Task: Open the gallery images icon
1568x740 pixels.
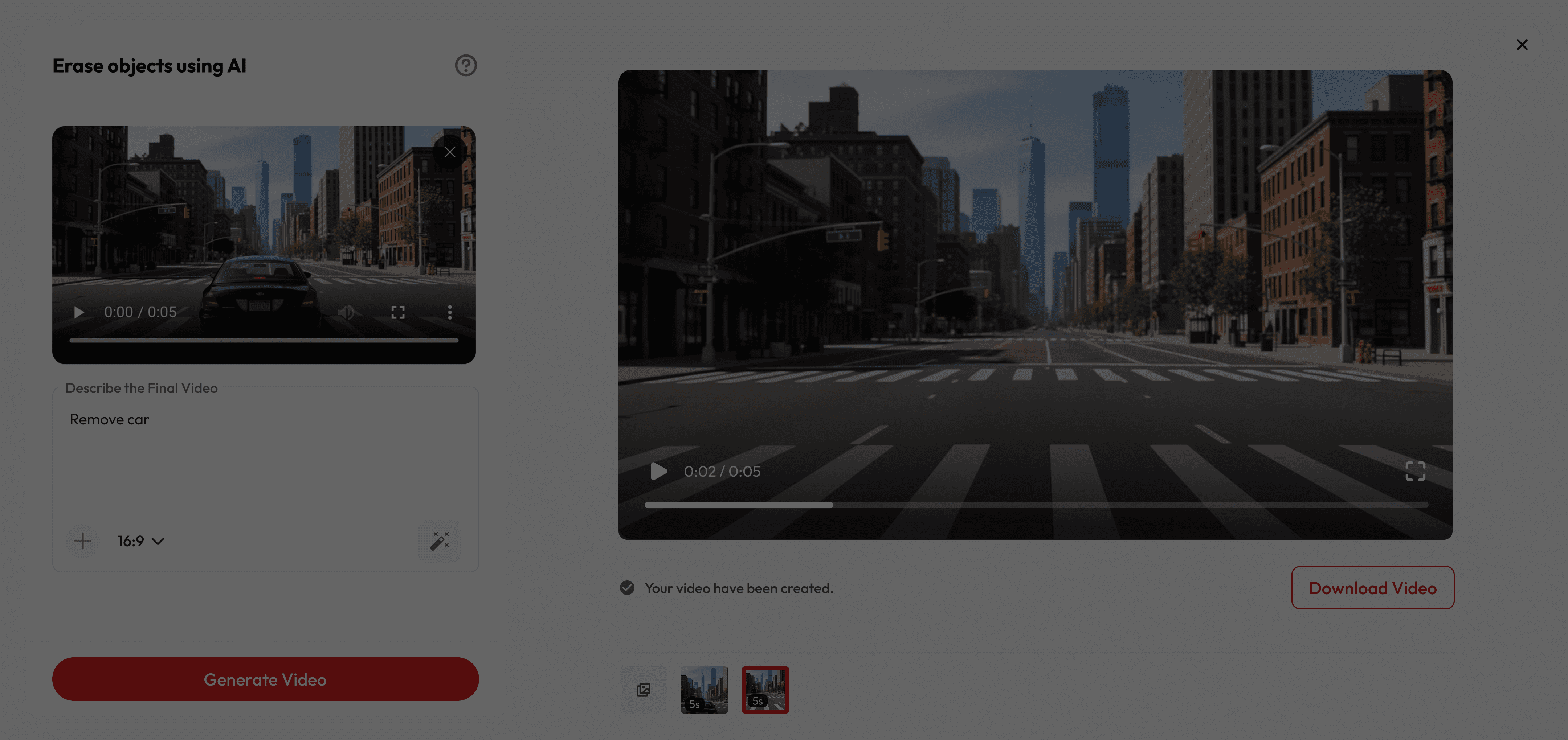Action: tap(644, 690)
